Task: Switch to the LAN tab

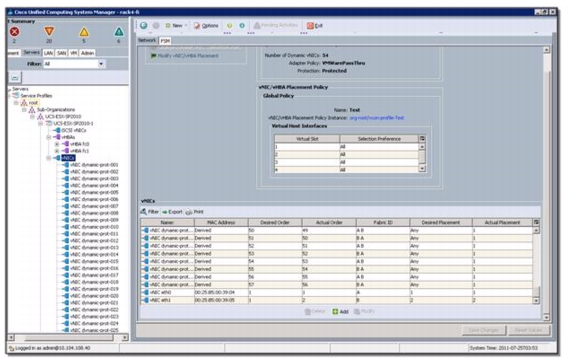Action: (x=48, y=53)
